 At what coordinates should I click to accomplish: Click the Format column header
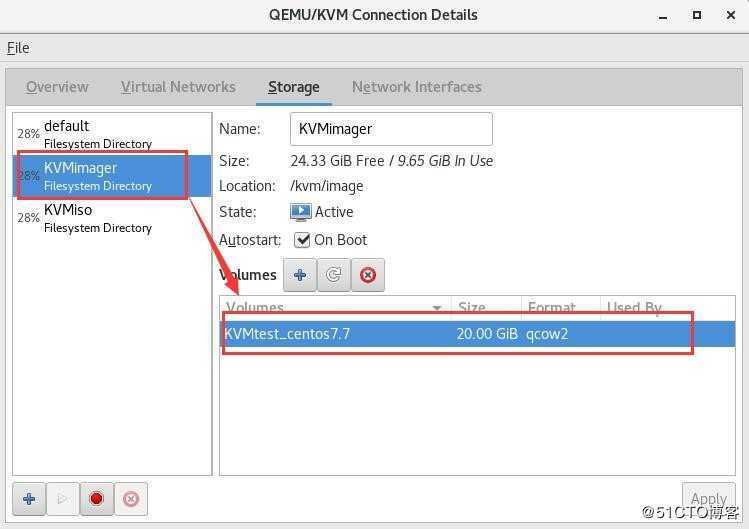[560, 308]
